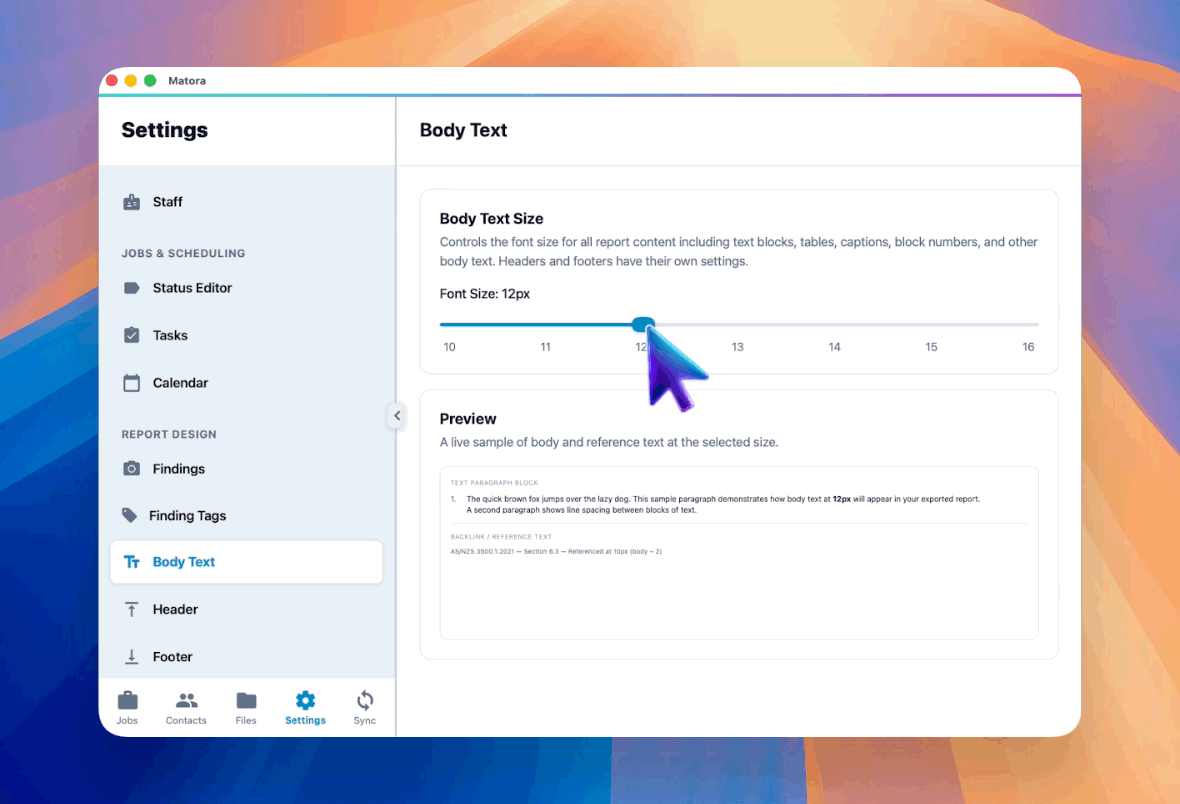Open Staff settings via badge icon
Screen dimensions: 1180x804
[x=132, y=202]
